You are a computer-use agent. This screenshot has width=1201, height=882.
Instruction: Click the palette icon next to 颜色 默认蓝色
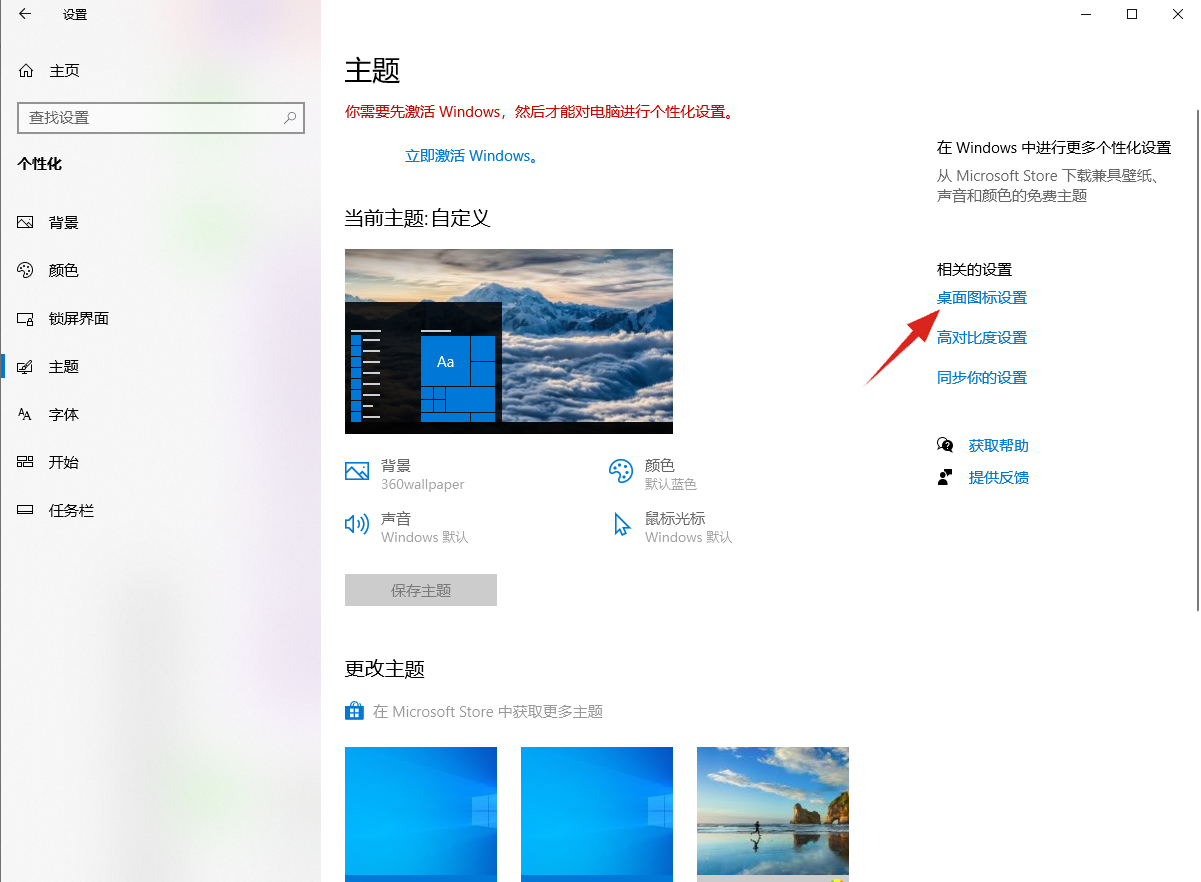(621, 471)
